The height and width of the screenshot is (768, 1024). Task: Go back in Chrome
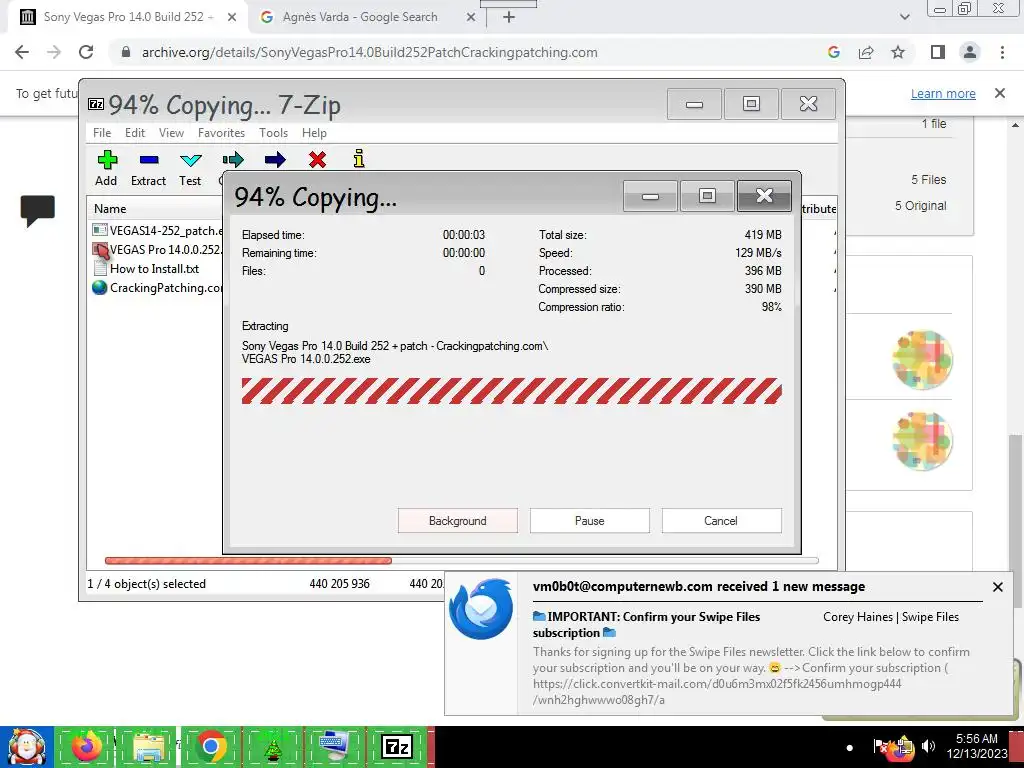22,52
